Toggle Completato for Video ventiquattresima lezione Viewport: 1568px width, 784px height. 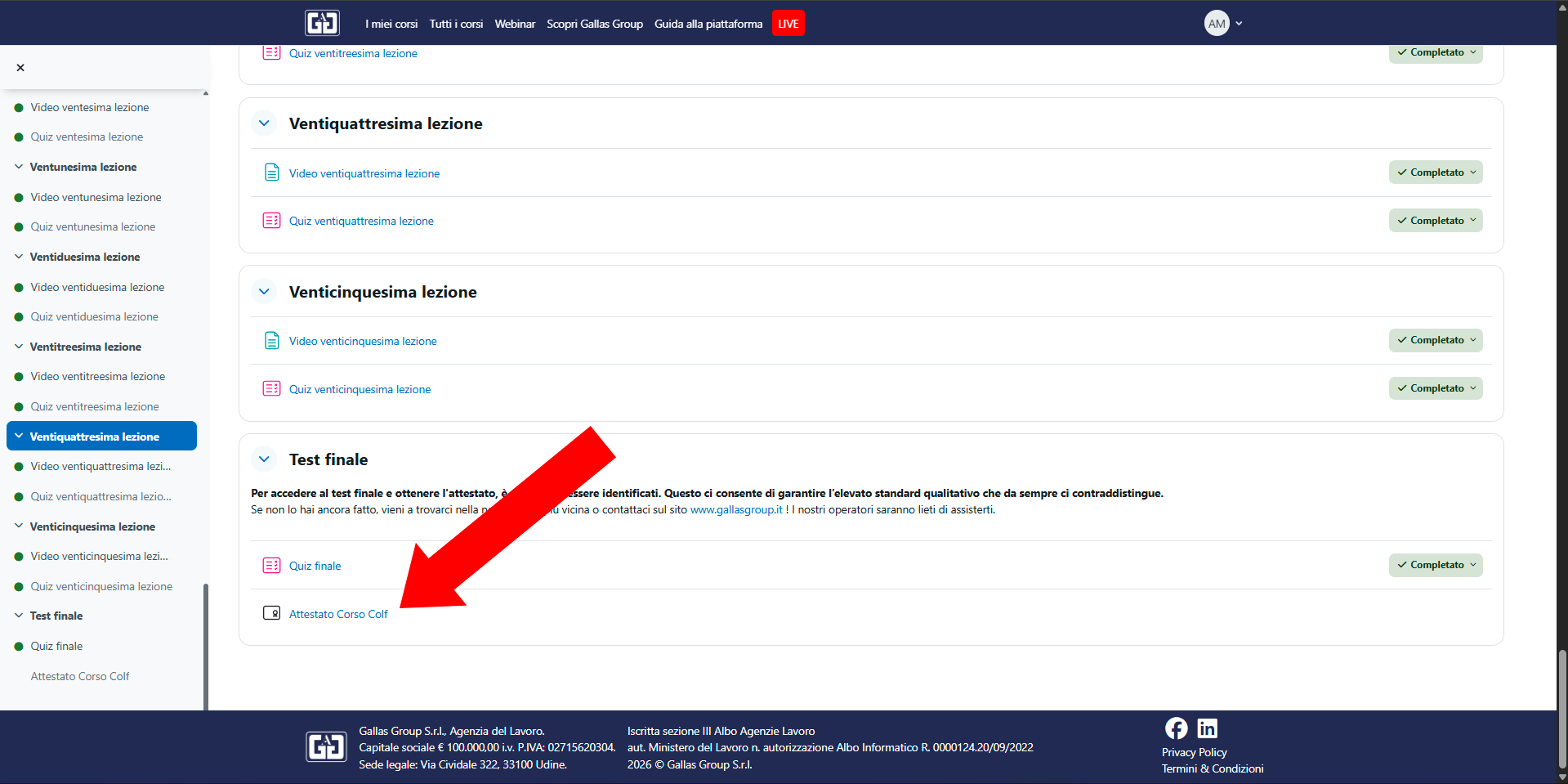tap(1436, 172)
